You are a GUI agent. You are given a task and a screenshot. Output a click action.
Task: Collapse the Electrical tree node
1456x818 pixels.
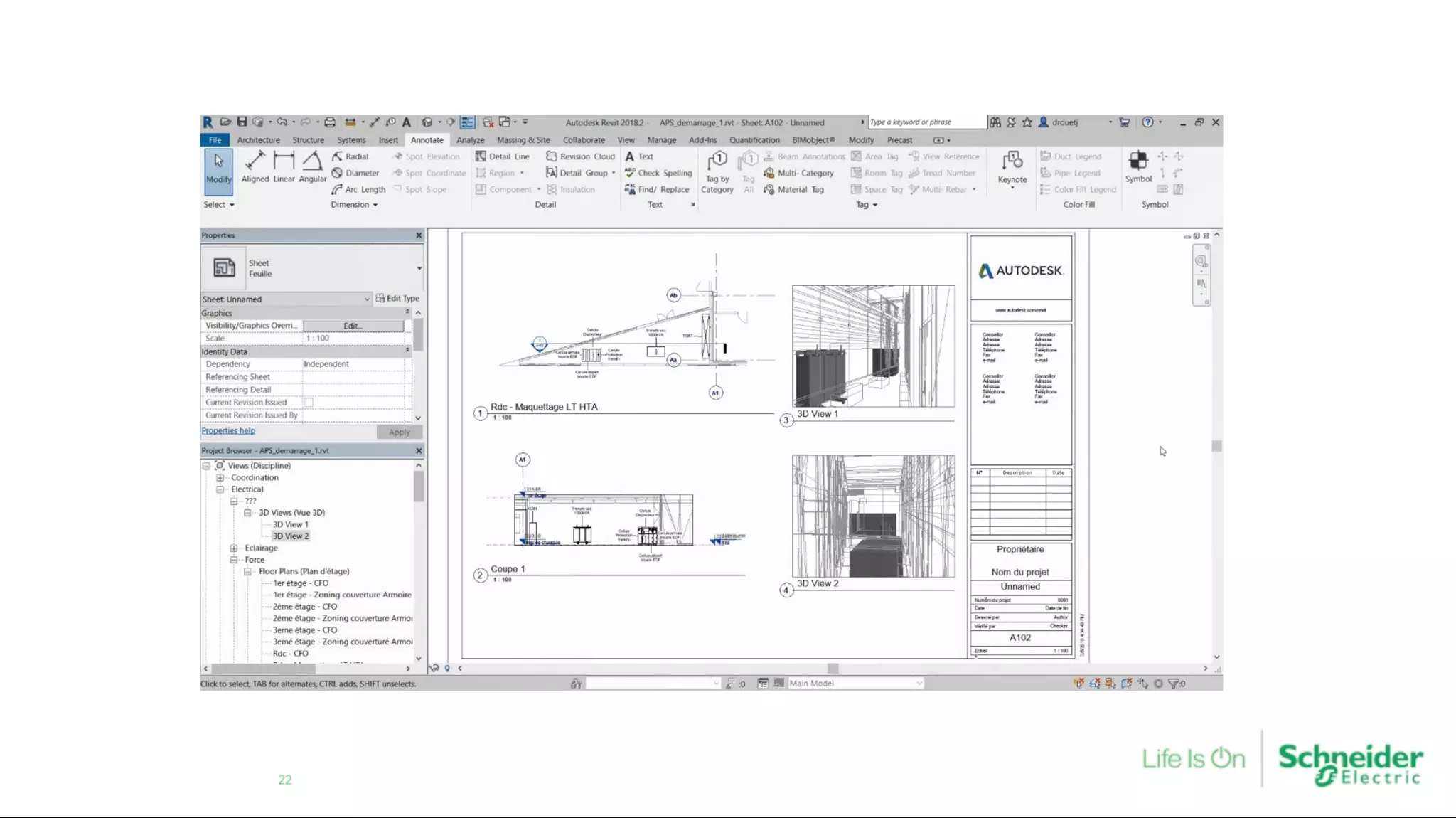[x=220, y=489]
